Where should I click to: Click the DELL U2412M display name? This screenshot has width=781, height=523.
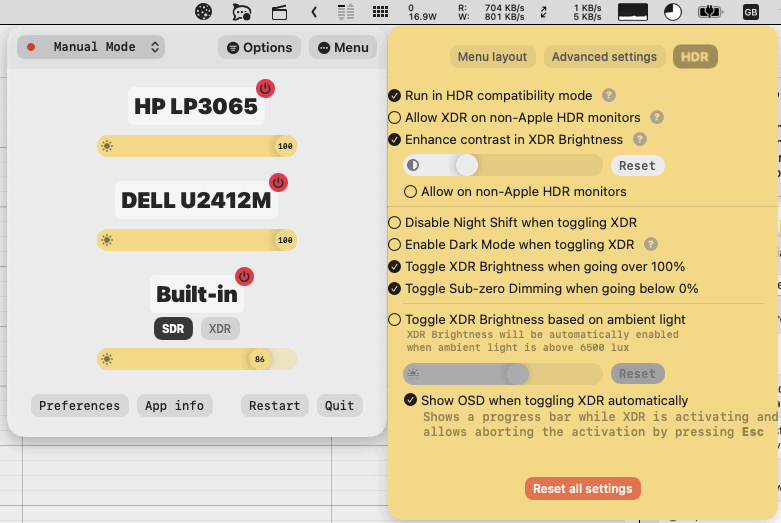point(196,200)
